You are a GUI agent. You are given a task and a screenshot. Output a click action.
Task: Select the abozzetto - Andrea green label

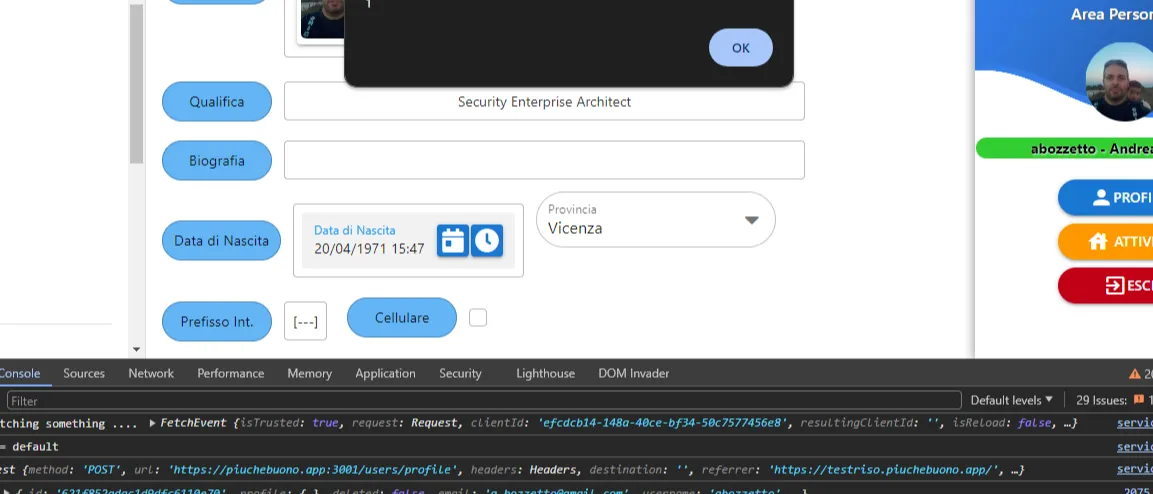pos(1065,148)
